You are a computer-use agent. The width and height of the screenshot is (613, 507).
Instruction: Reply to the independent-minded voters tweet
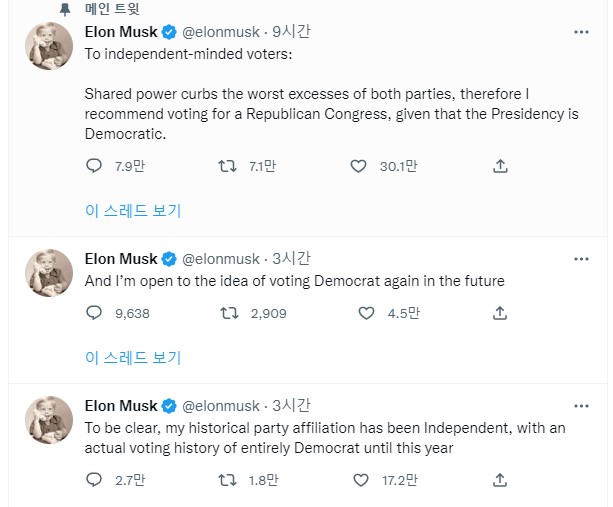tap(95, 166)
